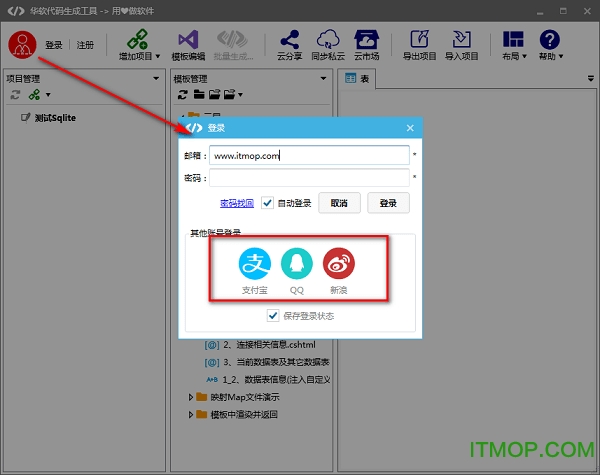Screen dimensions: 600x475
Task: Toggle the 自动登录 checkbox
Action: pos(267,202)
